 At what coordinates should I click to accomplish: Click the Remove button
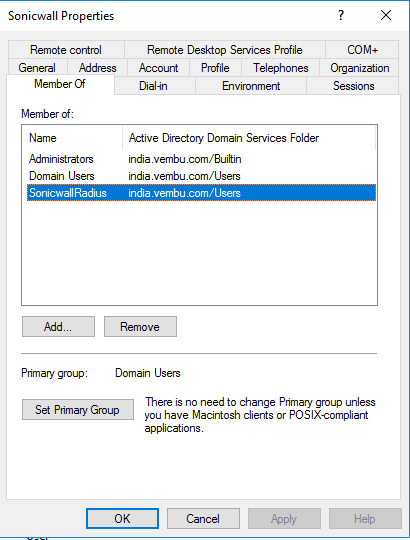coord(140,326)
